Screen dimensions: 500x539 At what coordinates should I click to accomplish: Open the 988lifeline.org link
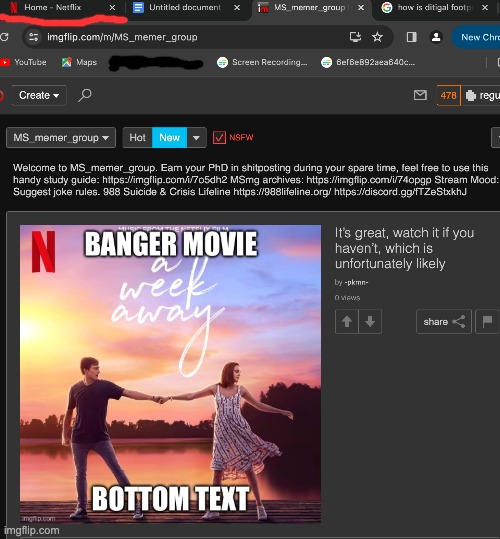(282, 192)
